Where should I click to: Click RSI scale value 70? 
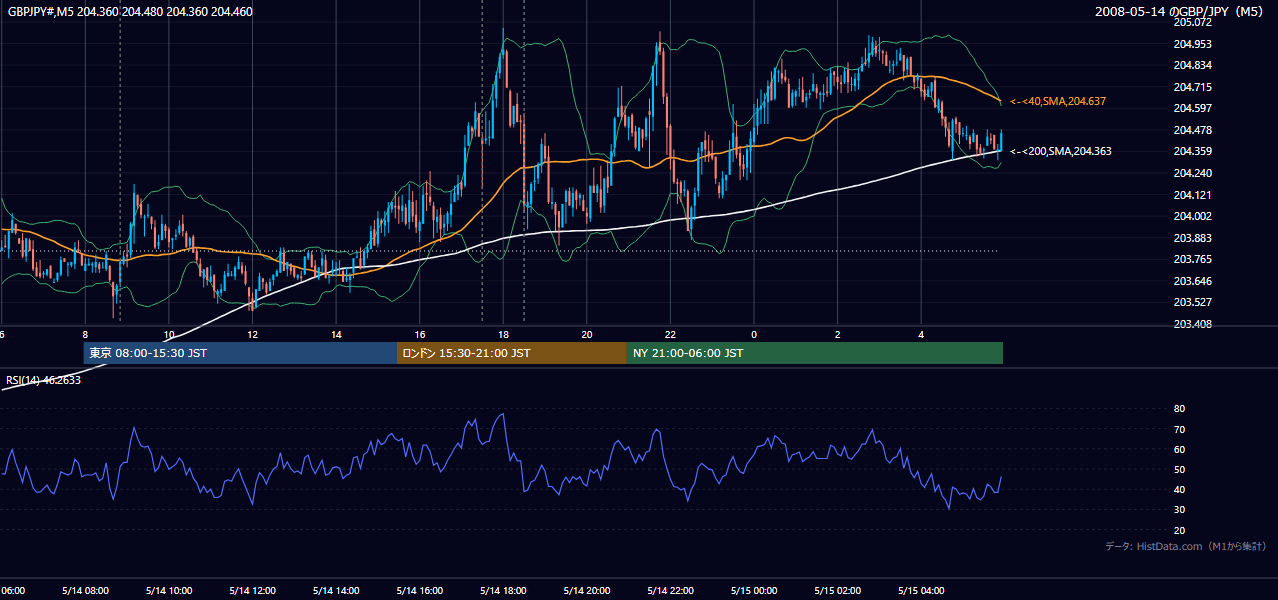[1179, 429]
